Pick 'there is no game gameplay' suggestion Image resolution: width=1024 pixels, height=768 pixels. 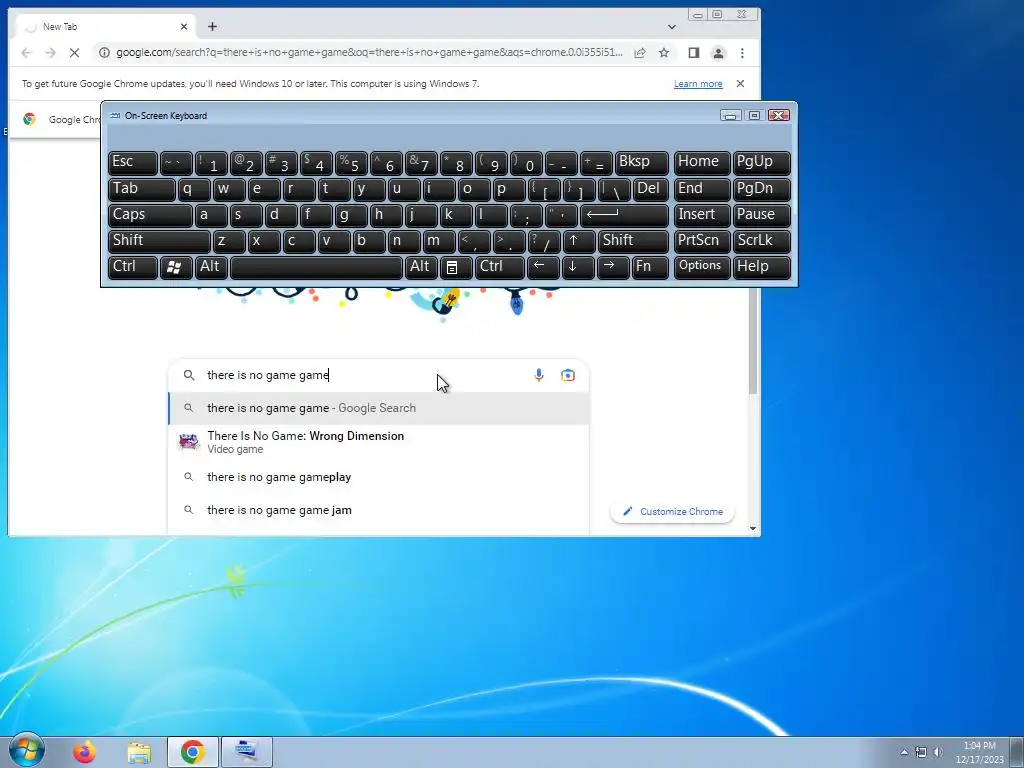tap(379, 477)
